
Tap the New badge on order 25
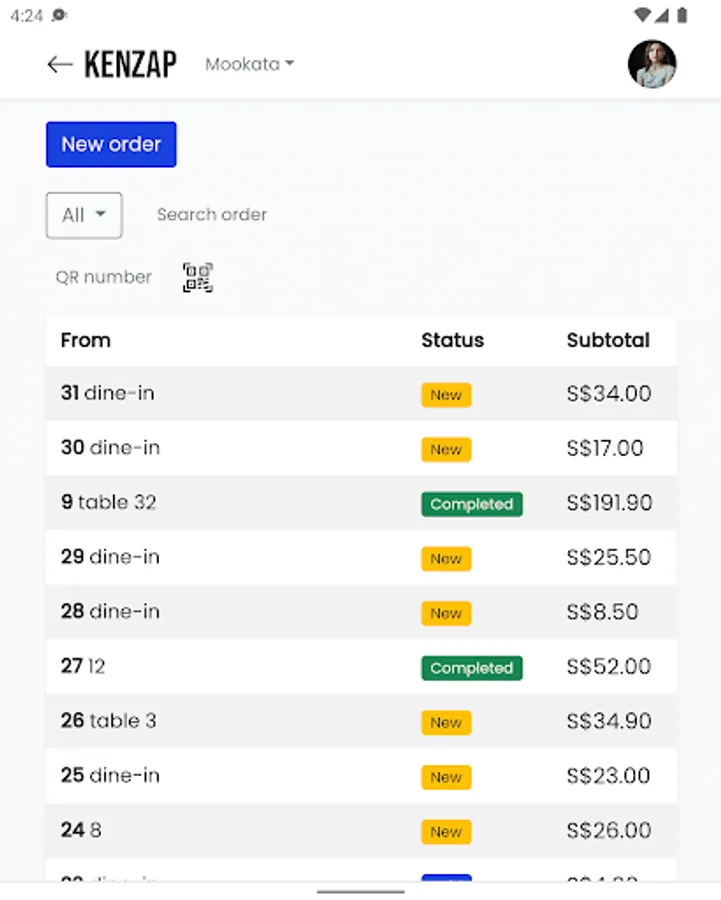click(x=446, y=777)
